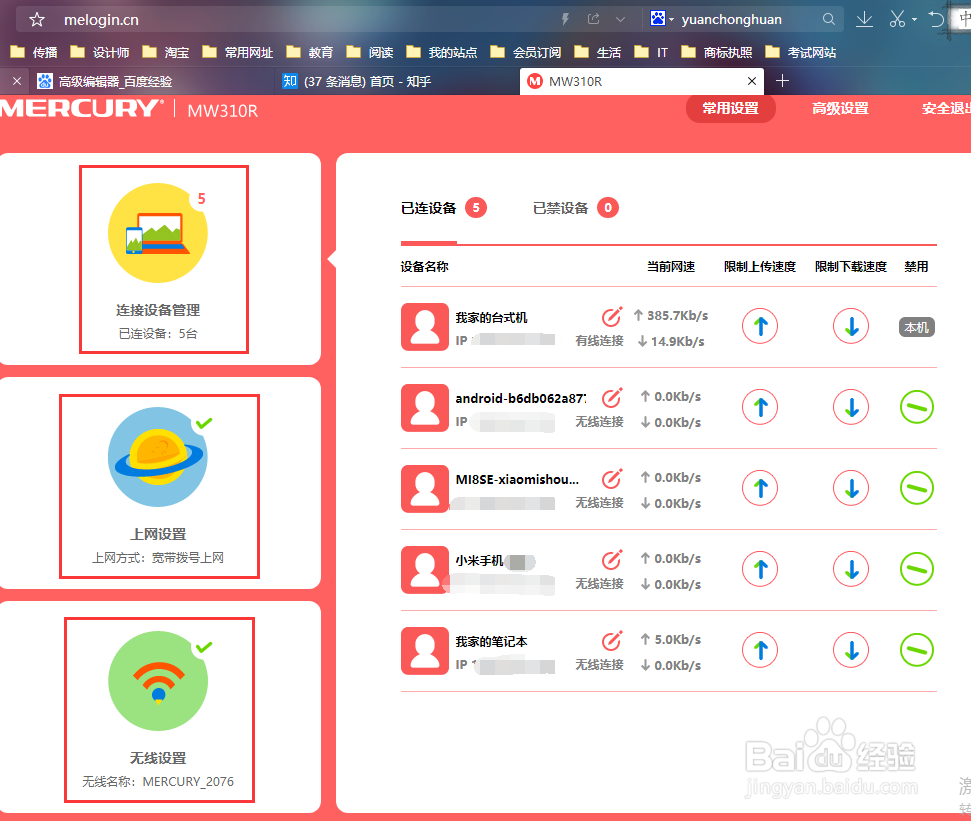Click 安全退出 to log out
Viewport: 971px width, 821px height.
(946, 109)
